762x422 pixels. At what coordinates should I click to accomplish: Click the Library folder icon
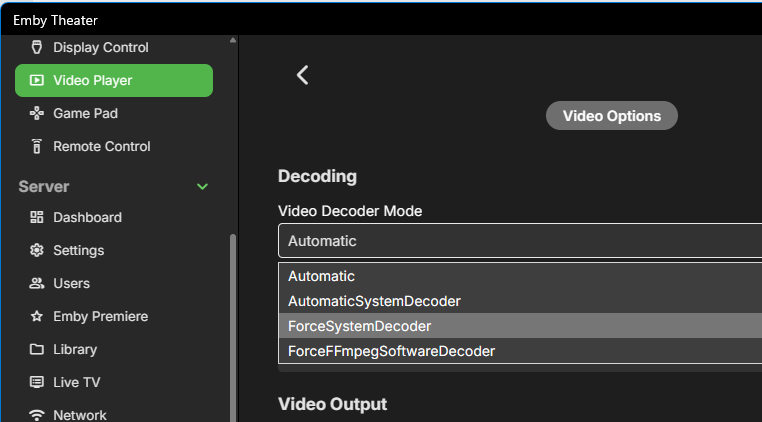coord(37,349)
